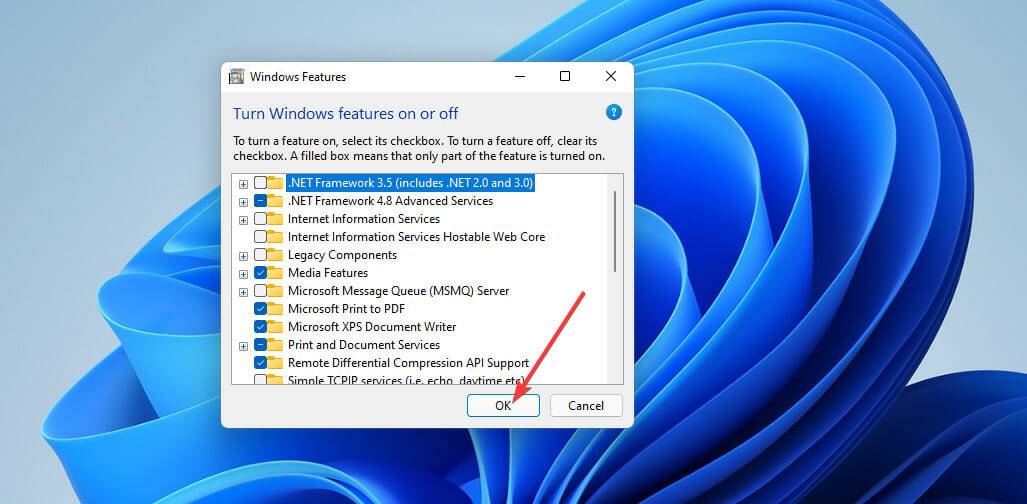
Task: Select the '.NET Framework 3.5 (includes .NET 2.0 and 3.0)' label
Action: pyautogui.click(x=411, y=183)
